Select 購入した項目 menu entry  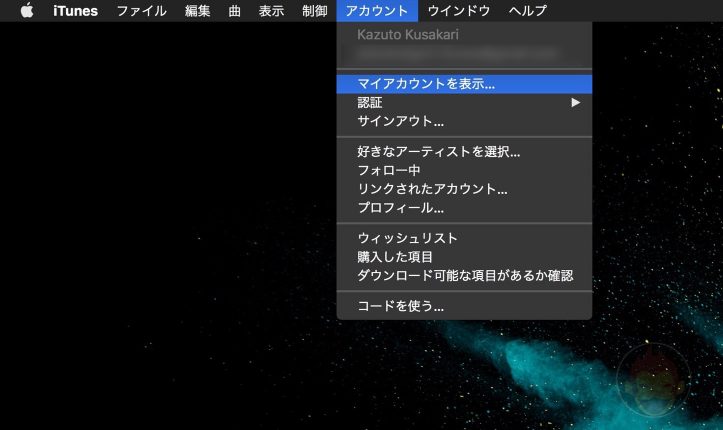pyautogui.click(x=464, y=257)
